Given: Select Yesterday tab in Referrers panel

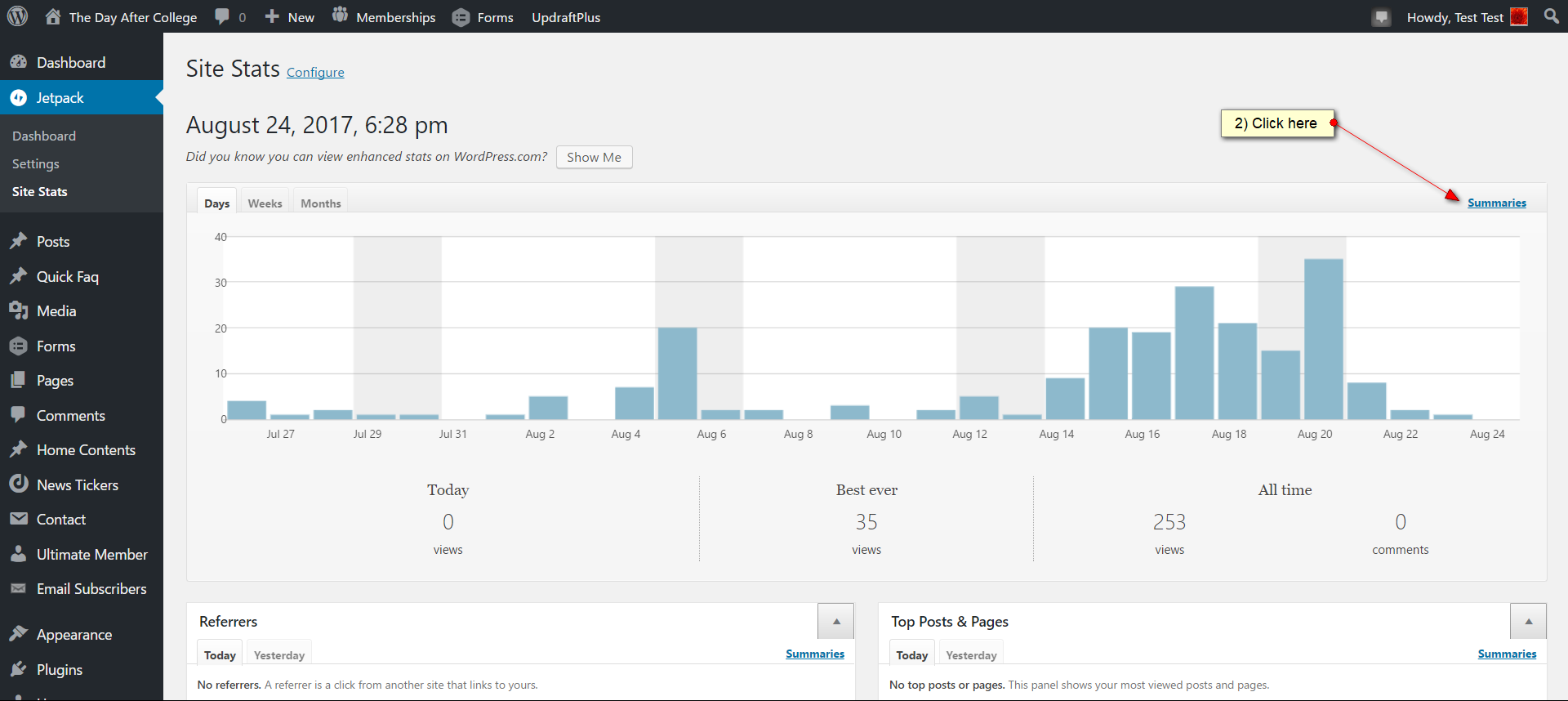Looking at the screenshot, I should [278, 654].
